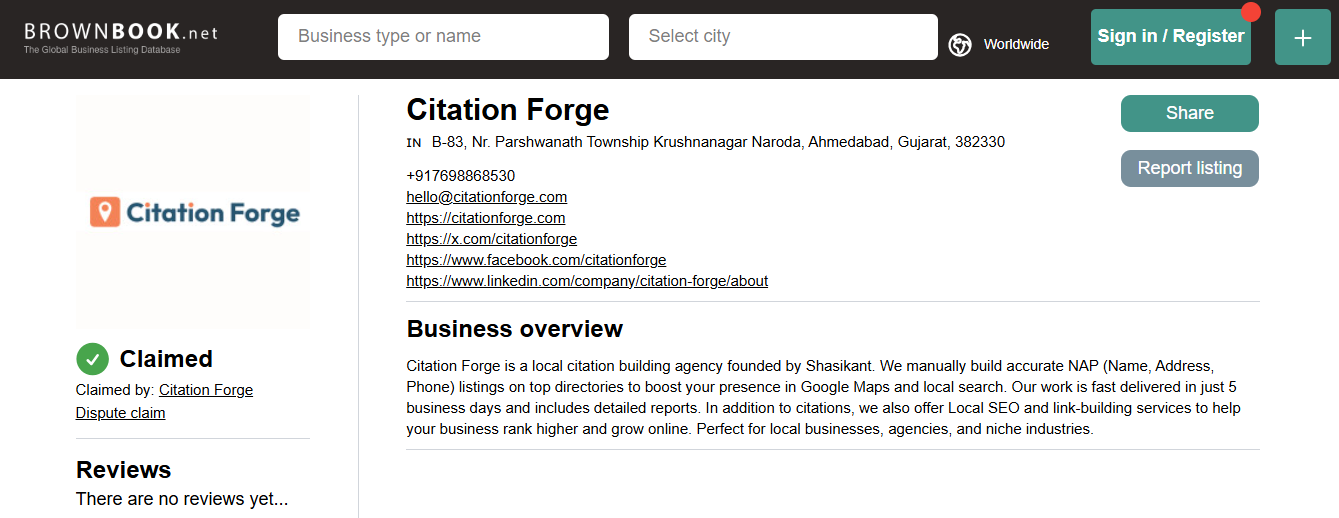Screen dimensions: 1339x518
Task: Click the Citation Forge logo image
Action: click(x=193, y=212)
